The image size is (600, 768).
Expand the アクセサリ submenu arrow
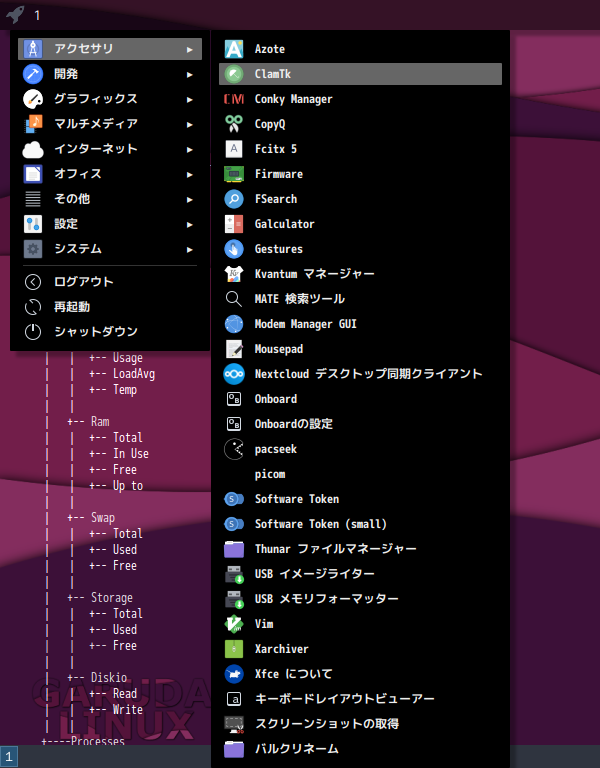[x=190, y=49]
